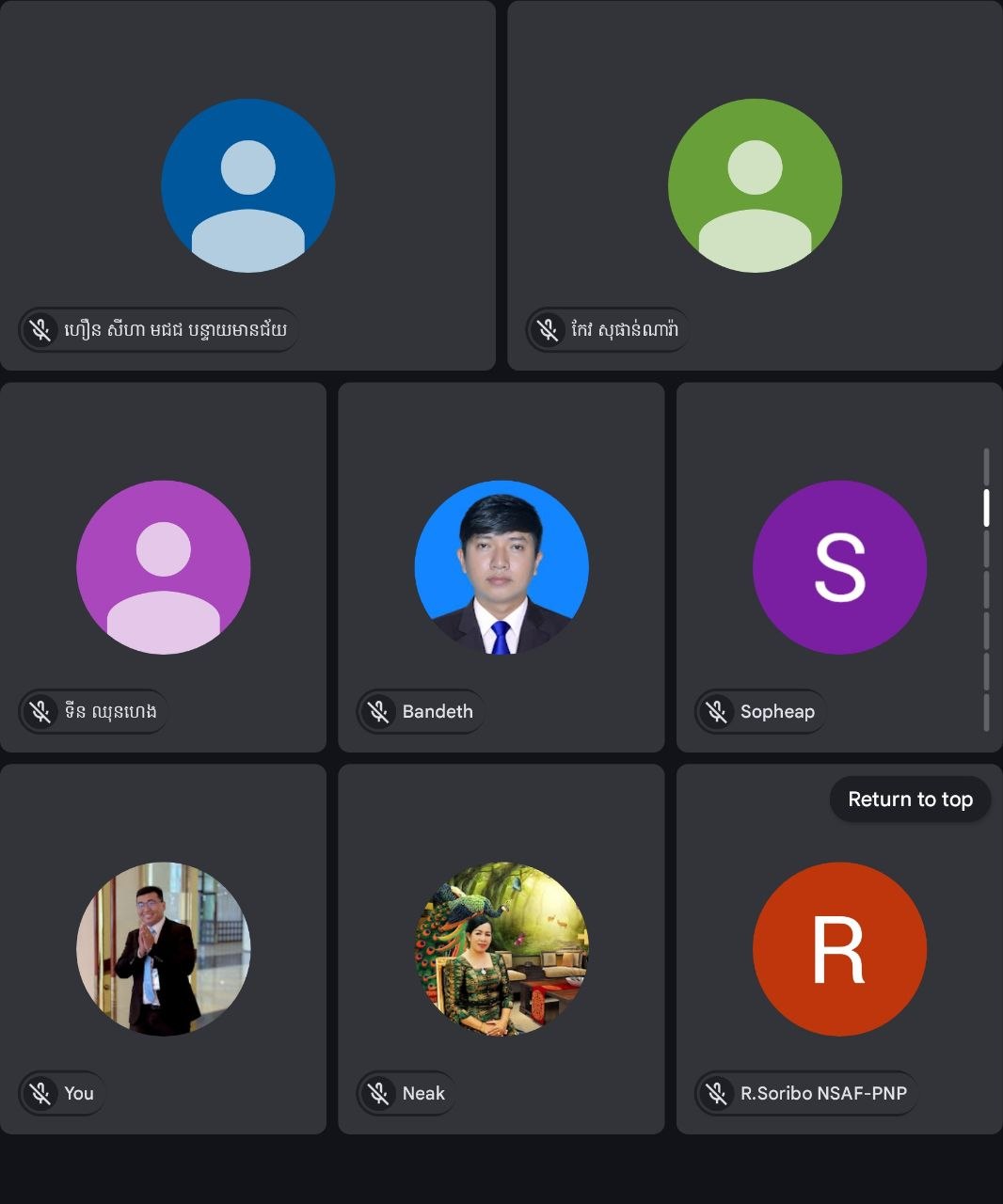The width and height of the screenshot is (1003, 1204).
Task: Select the pink default avatar
Action: click(x=164, y=567)
